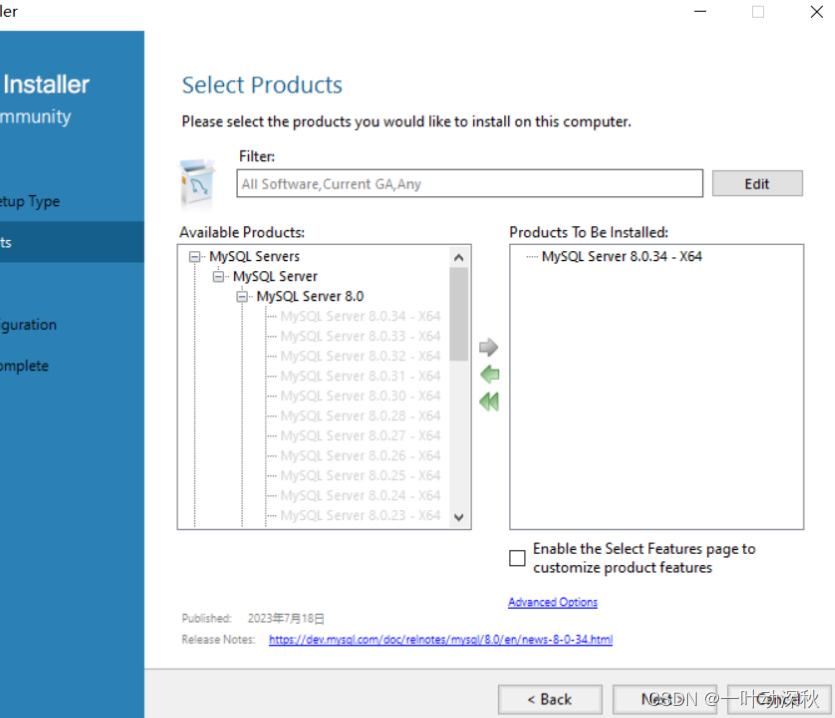Click the available products scrollbar thumb
Viewport: 835px width, 718px height.
459,314
